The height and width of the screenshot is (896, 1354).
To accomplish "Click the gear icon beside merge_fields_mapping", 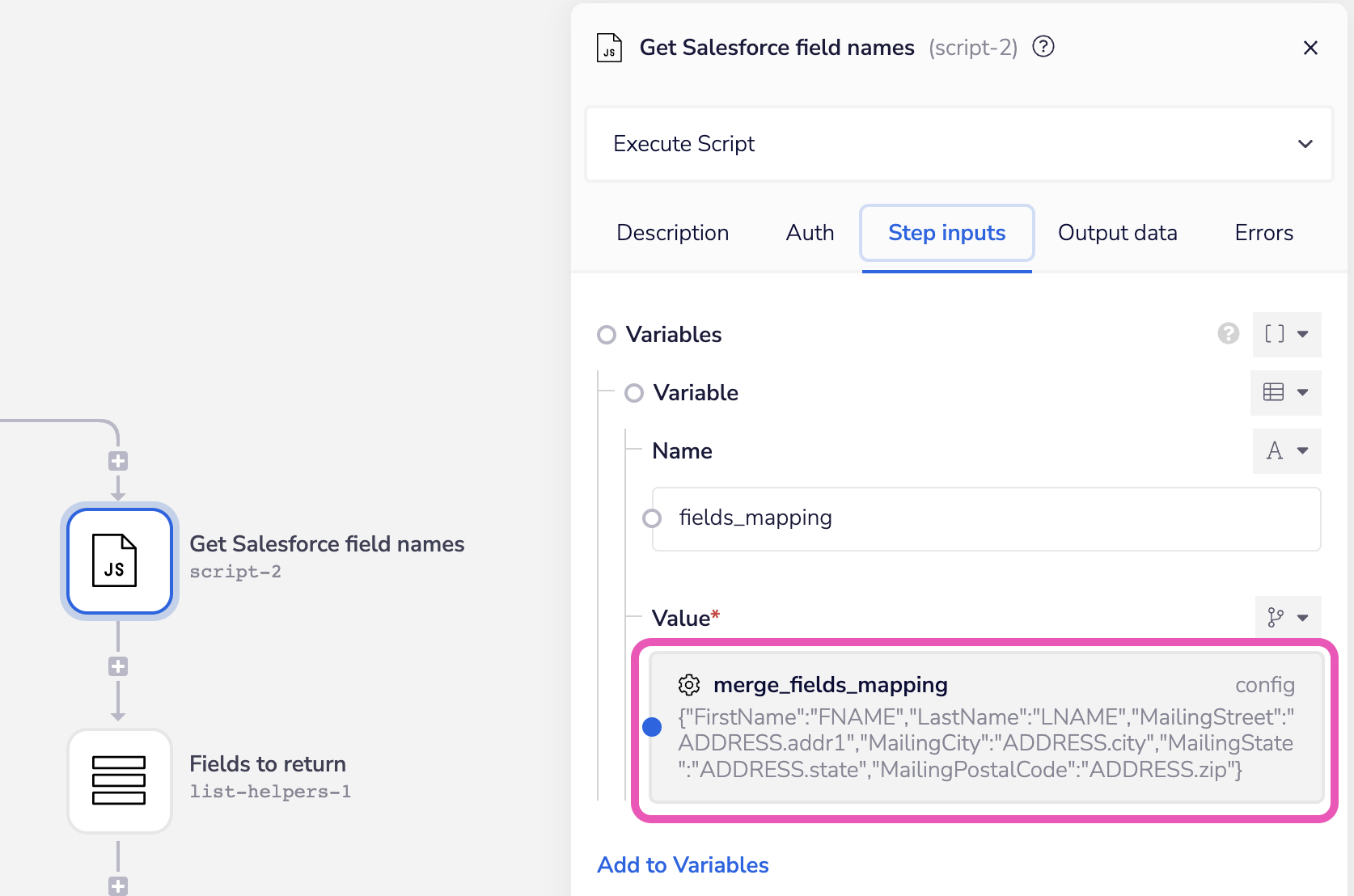I will pyautogui.click(x=689, y=685).
